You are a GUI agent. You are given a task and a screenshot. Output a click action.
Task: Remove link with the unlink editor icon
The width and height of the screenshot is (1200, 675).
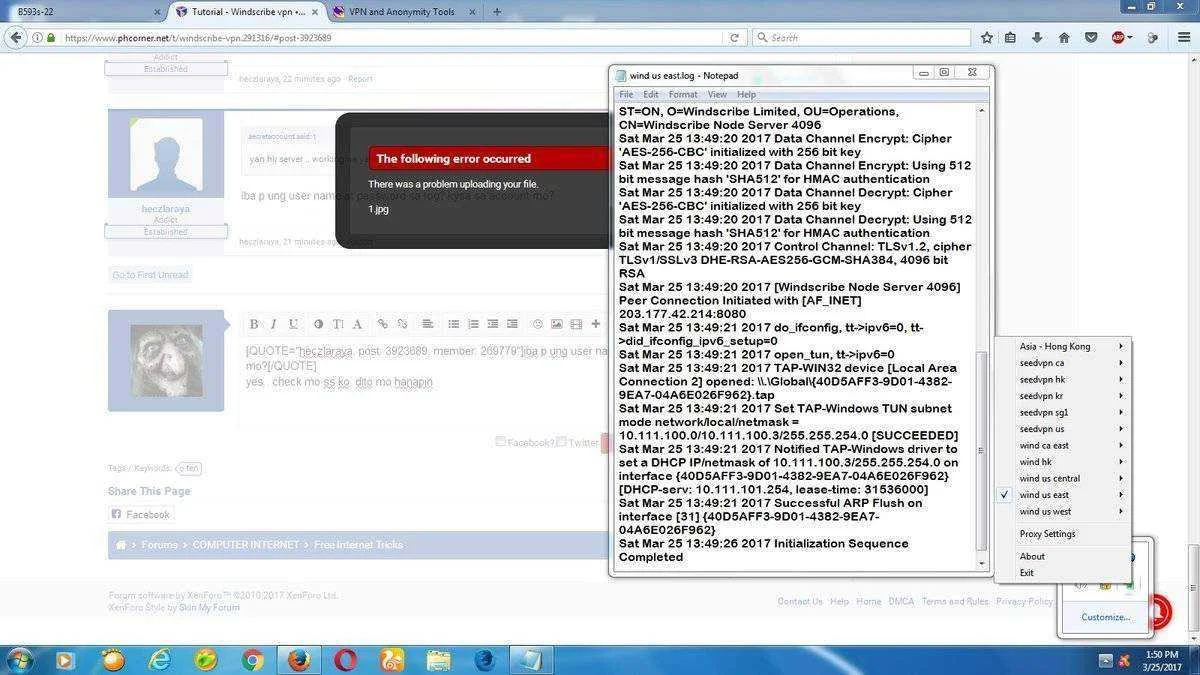coord(402,324)
